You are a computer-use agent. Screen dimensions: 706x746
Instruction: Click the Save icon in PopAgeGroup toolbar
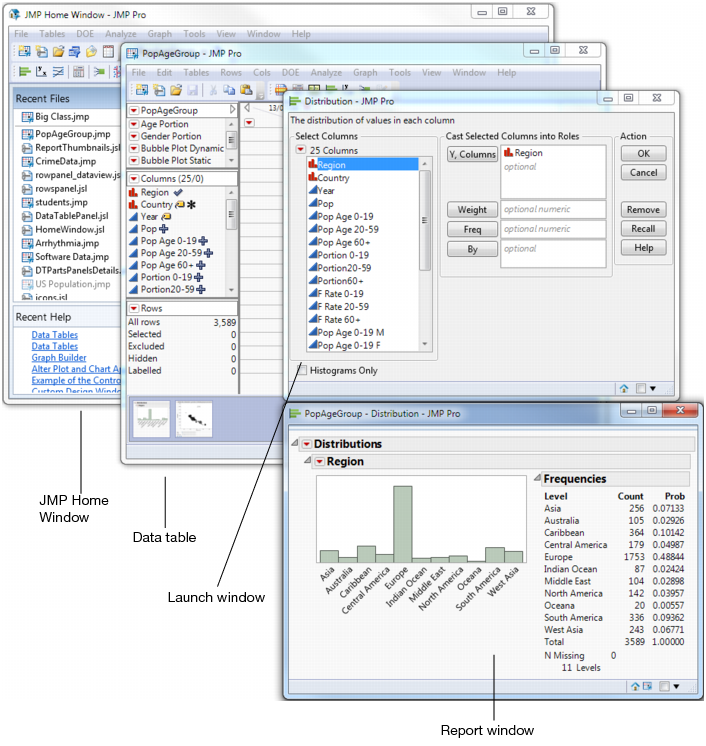click(x=192, y=91)
